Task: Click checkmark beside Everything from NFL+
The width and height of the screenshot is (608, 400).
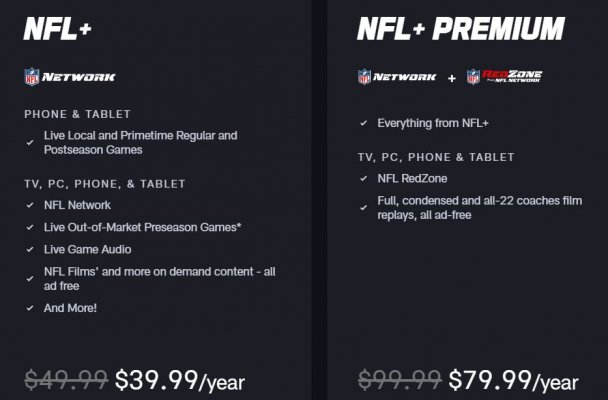Action: [x=363, y=123]
